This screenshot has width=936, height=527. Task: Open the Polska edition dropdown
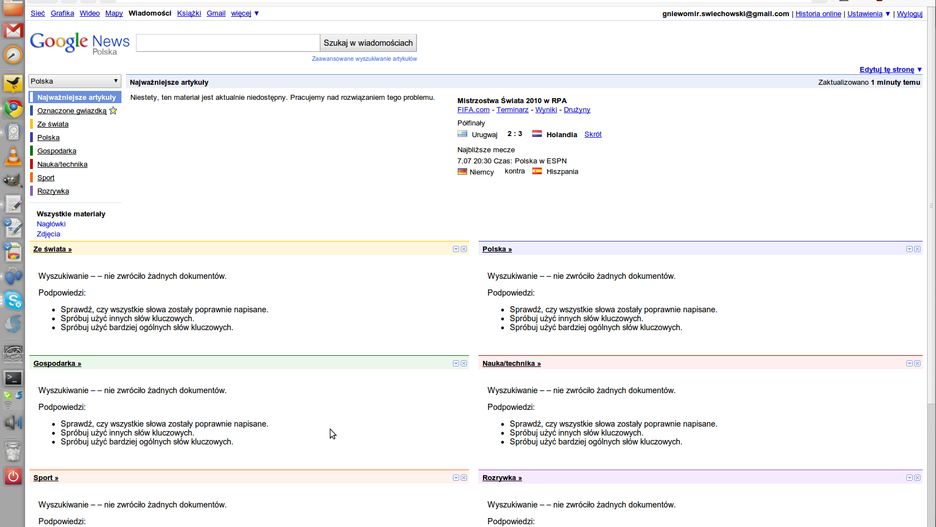pos(75,81)
